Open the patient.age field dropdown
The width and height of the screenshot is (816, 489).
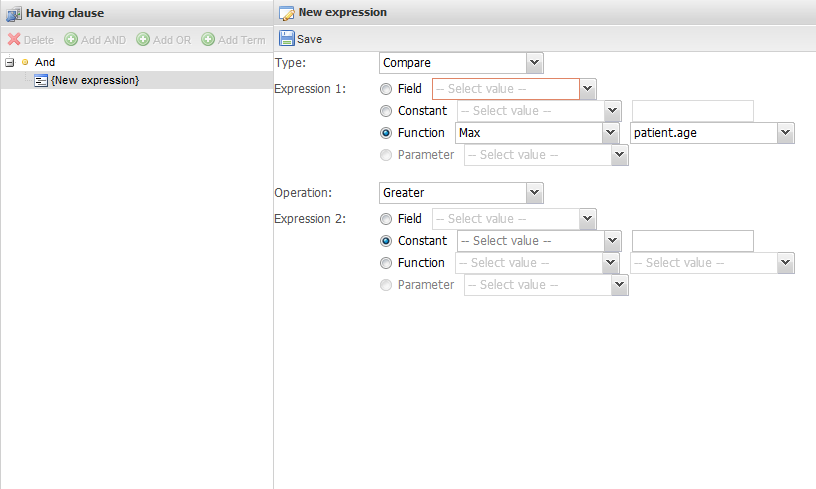coord(712,133)
